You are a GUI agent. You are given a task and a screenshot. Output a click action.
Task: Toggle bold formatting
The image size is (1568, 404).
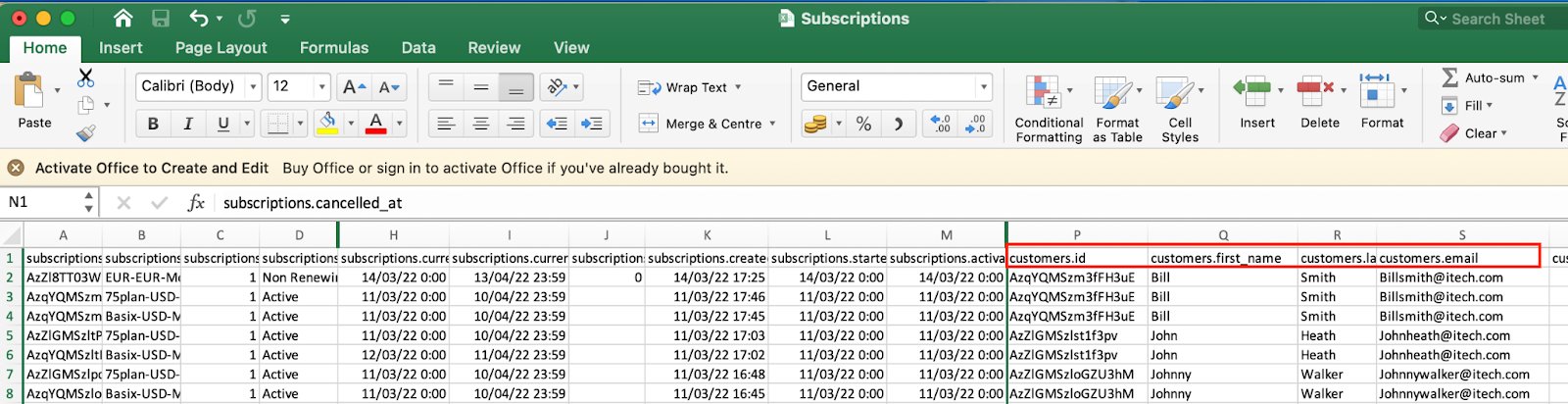click(153, 124)
